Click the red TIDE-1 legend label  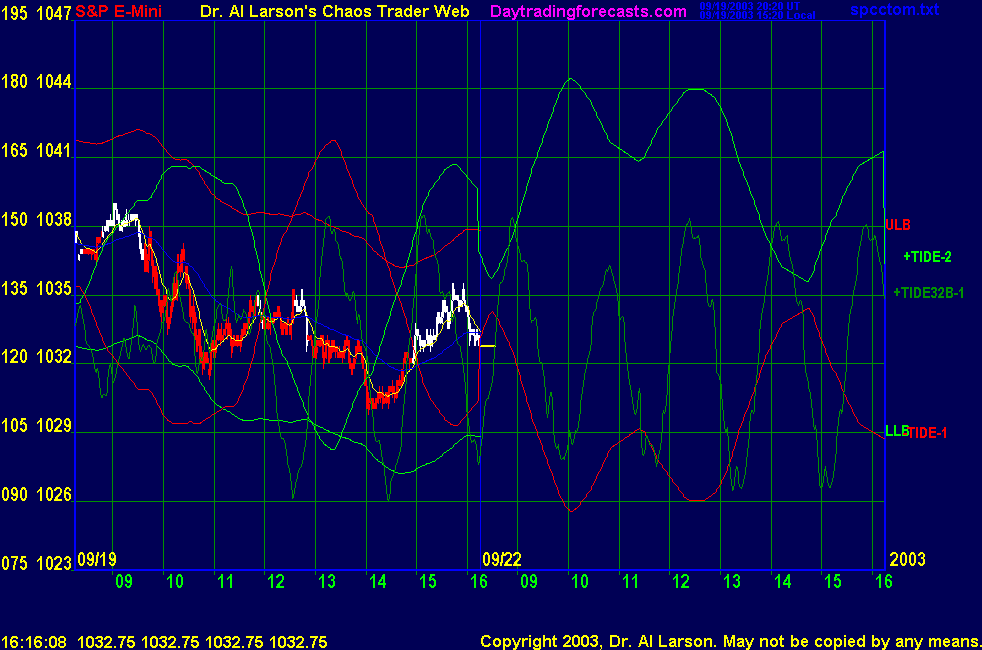coord(927,432)
